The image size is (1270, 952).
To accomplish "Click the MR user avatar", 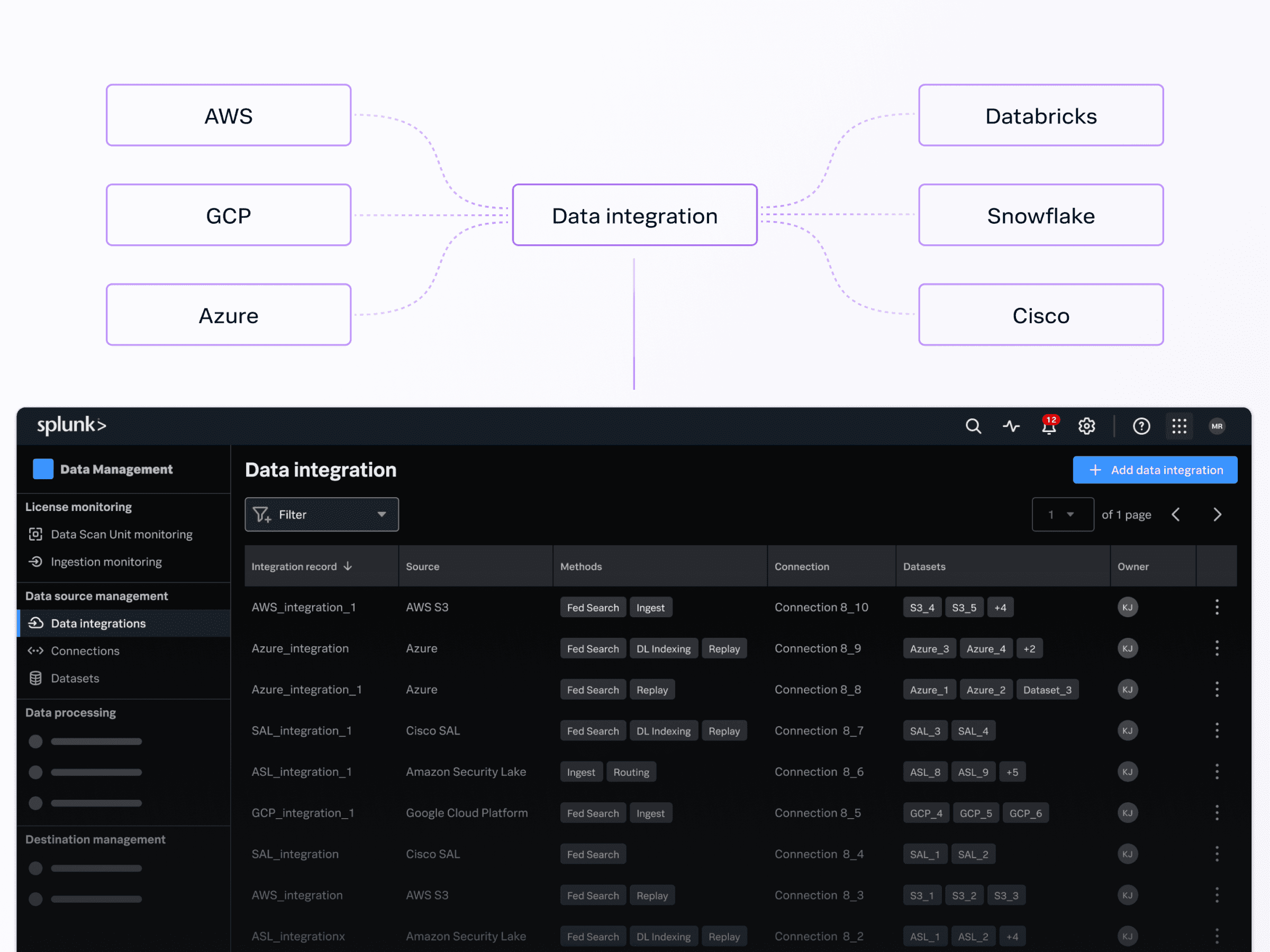I will (x=1217, y=426).
